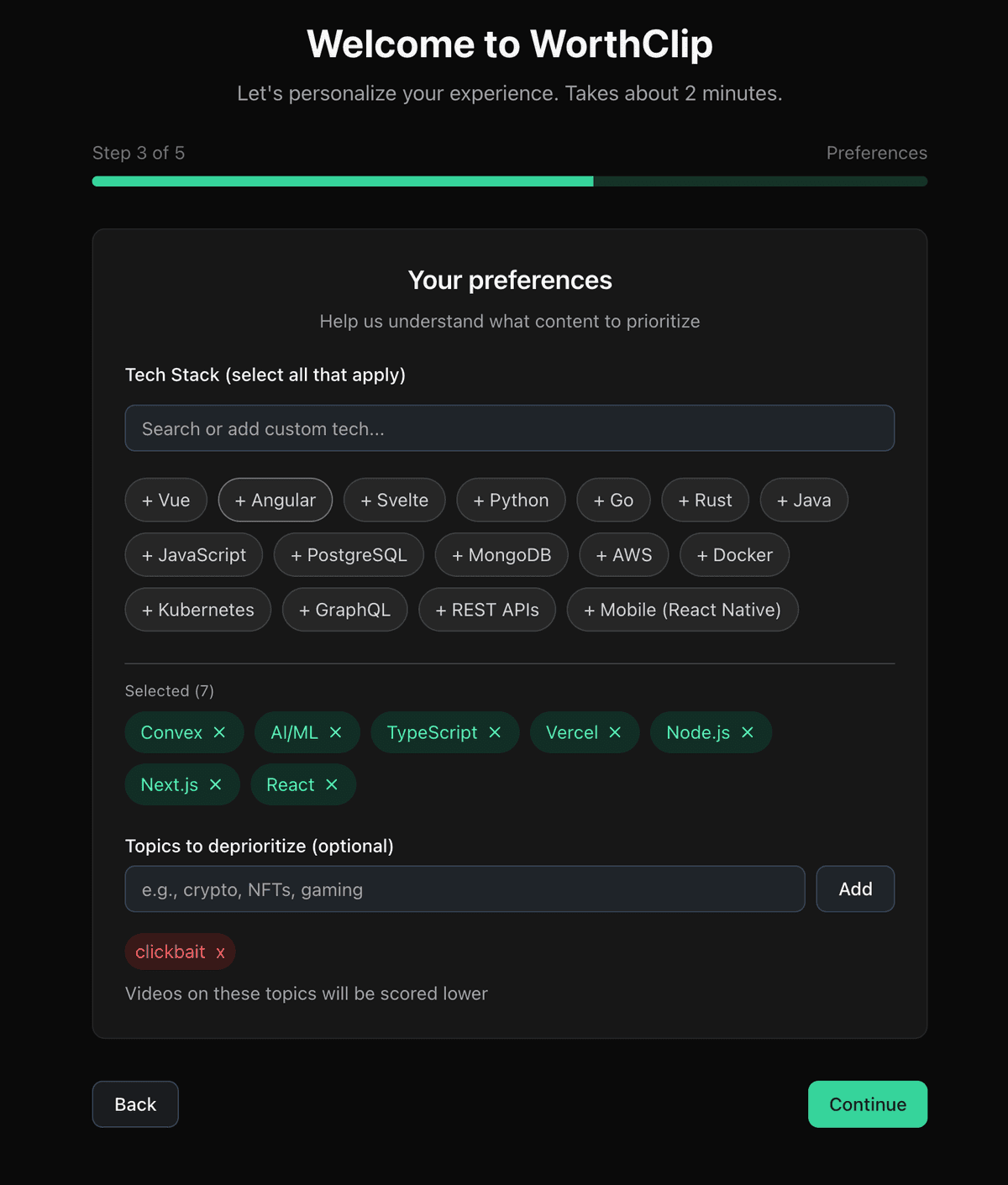1008x1185 pixels.
Task: Select the PostgreSQL chip
Action: pos(349,555)
